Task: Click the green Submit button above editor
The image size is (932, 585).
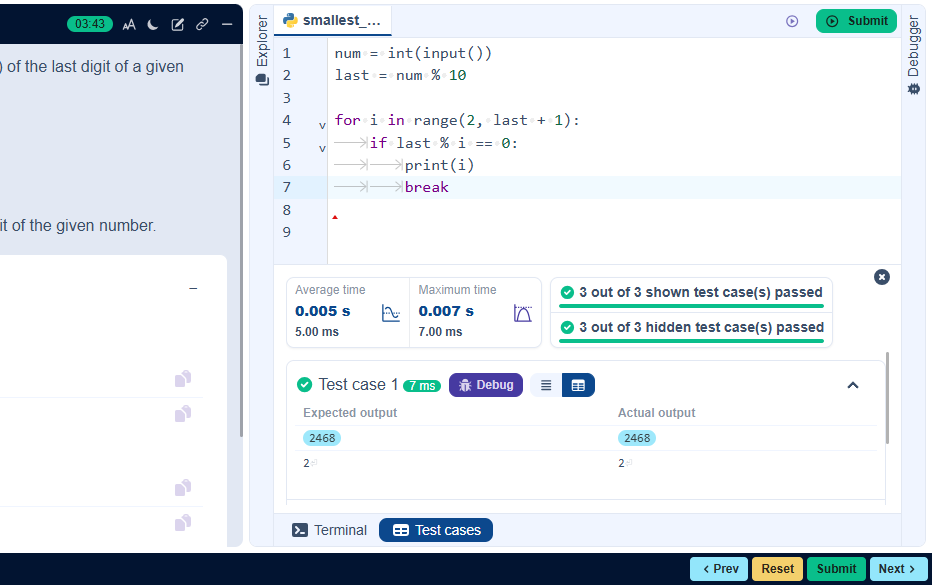Action: pyautogui.click(x=856, y=21)
